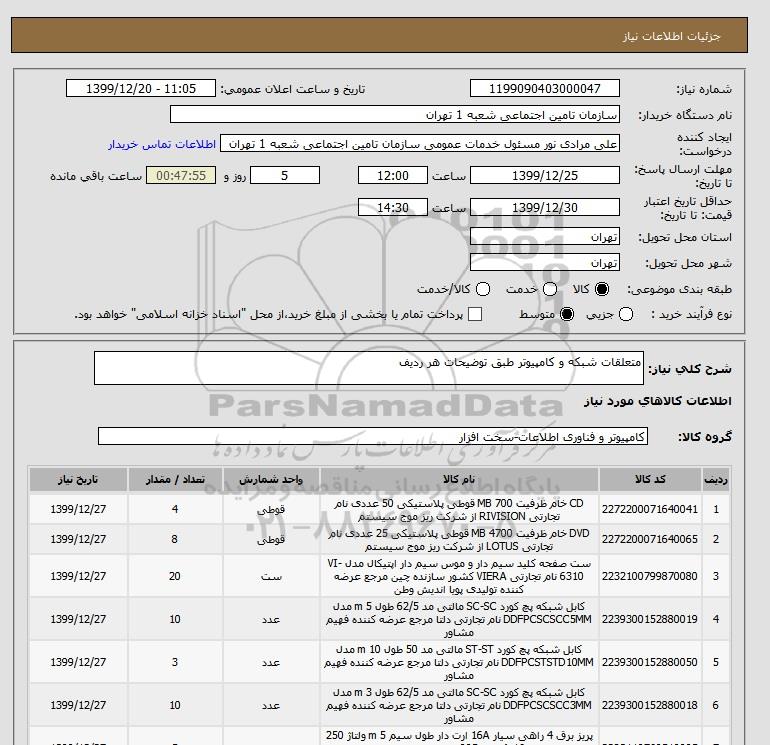Click quantity 8 in row 2
Screen dimensions: 770x745
(x=175, y=539)
